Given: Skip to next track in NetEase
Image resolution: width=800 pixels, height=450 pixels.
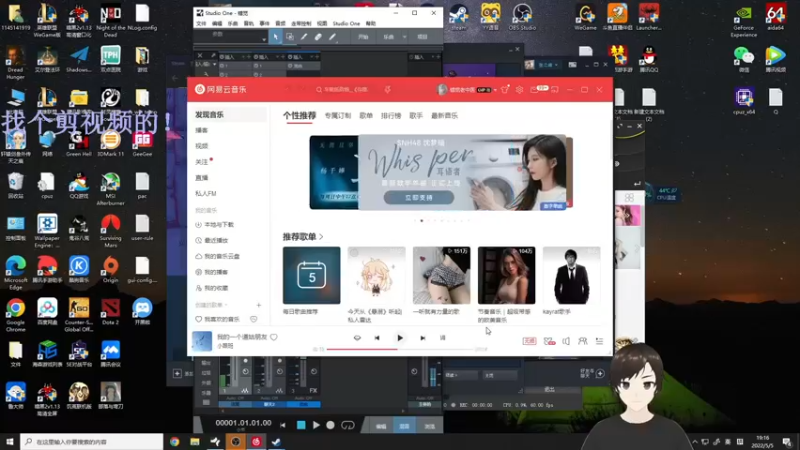Looking at the screenshot, I should tap(422, 338).
